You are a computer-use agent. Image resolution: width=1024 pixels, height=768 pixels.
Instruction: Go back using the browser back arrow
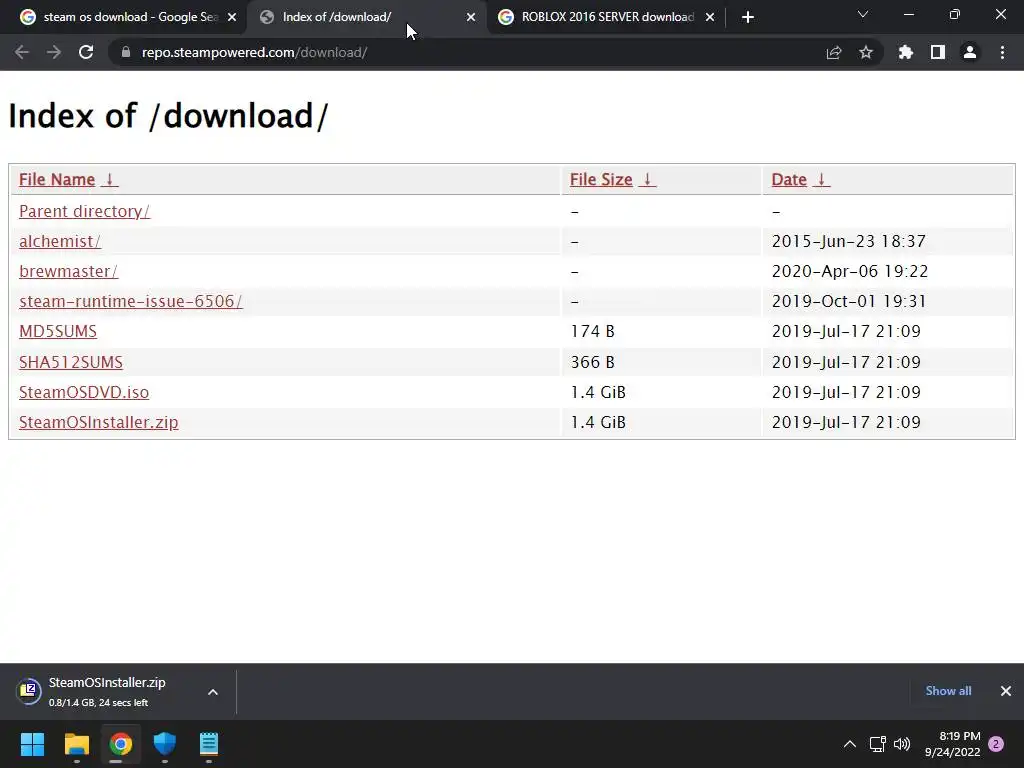pyautogui.click(x=22, y=52)
